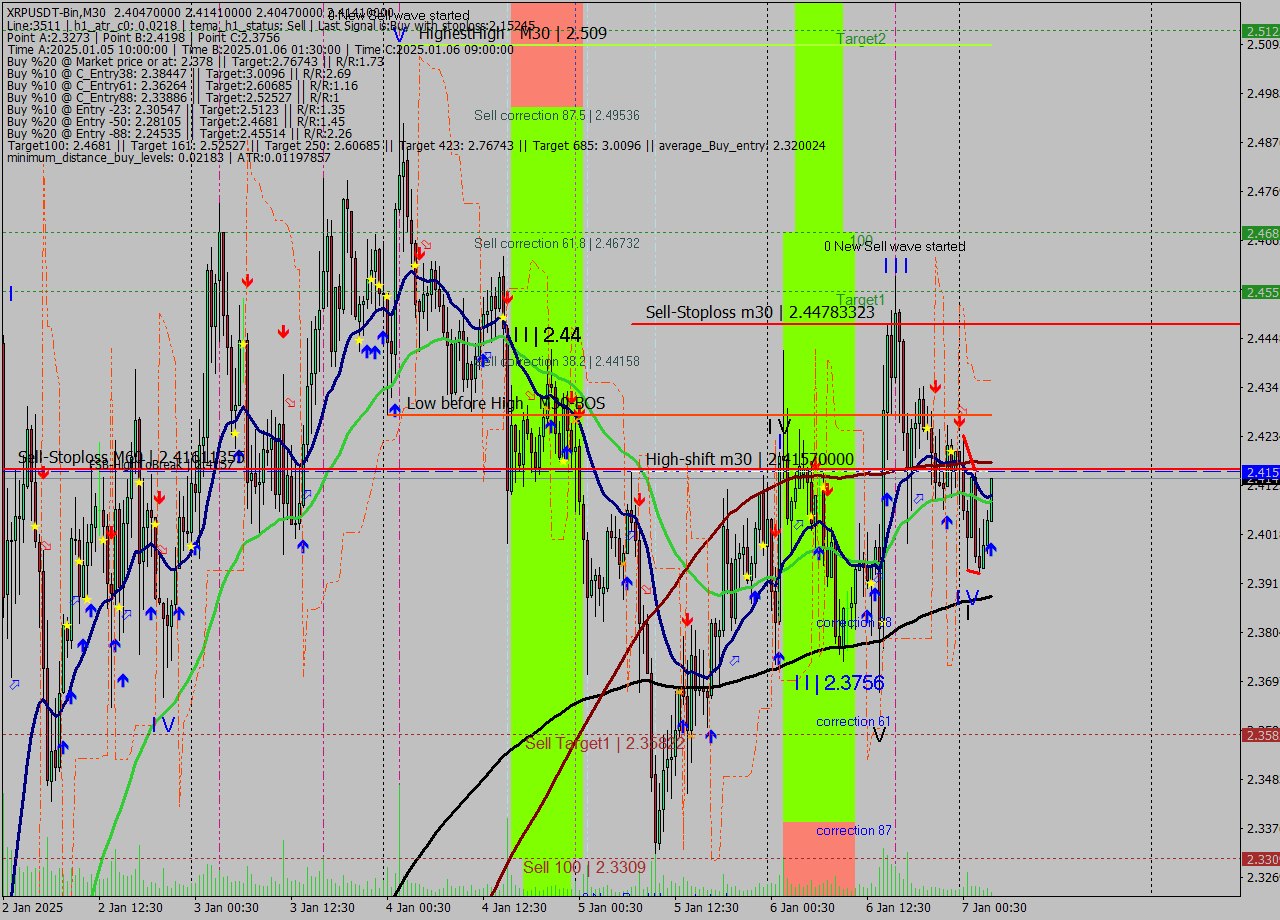Click the 2.348 price axis value
This screenshot has width=1280, height=920.
click(x=1261, y=779)
